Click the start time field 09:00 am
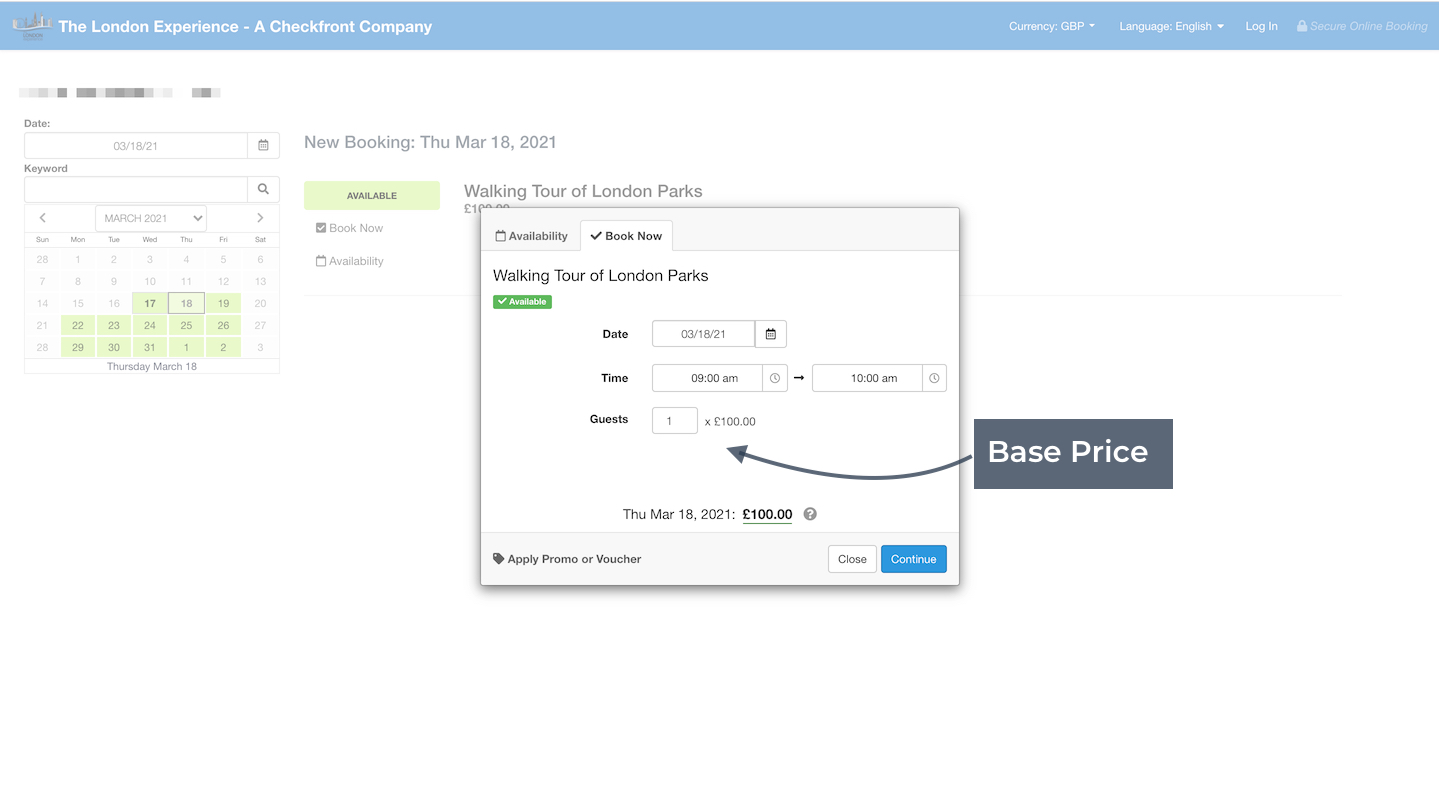The image size is (1439, 790). [707, 378]
